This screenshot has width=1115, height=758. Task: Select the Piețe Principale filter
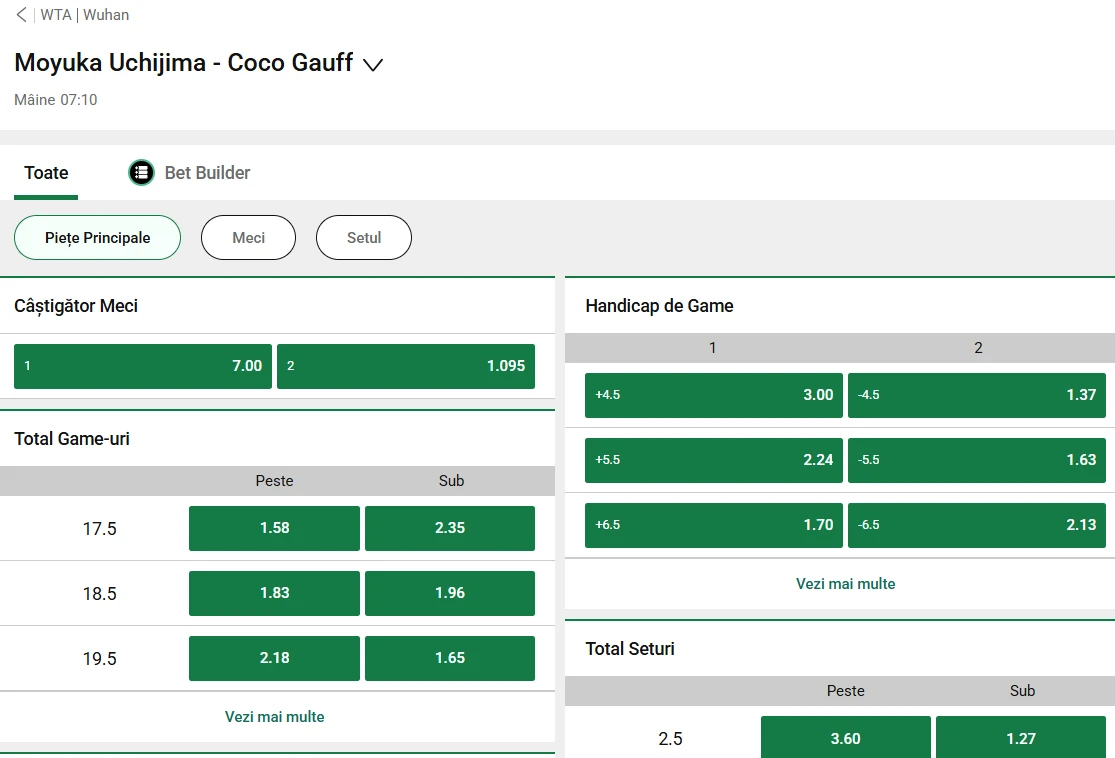coord(97,238)
